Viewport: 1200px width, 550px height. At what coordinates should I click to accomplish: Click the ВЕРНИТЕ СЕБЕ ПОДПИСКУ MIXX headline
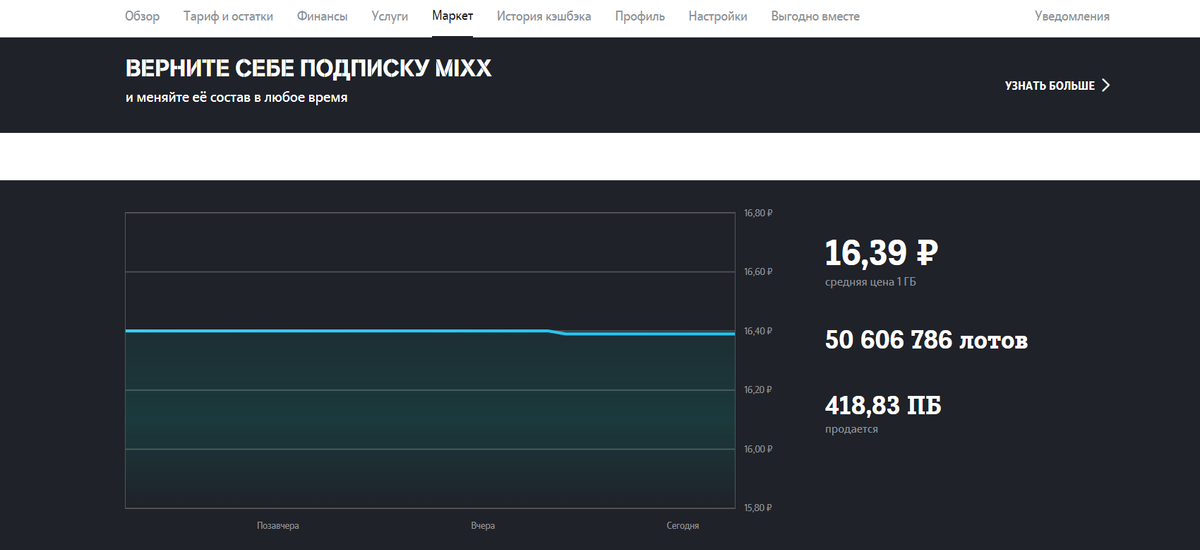click(x=308, y=69)
